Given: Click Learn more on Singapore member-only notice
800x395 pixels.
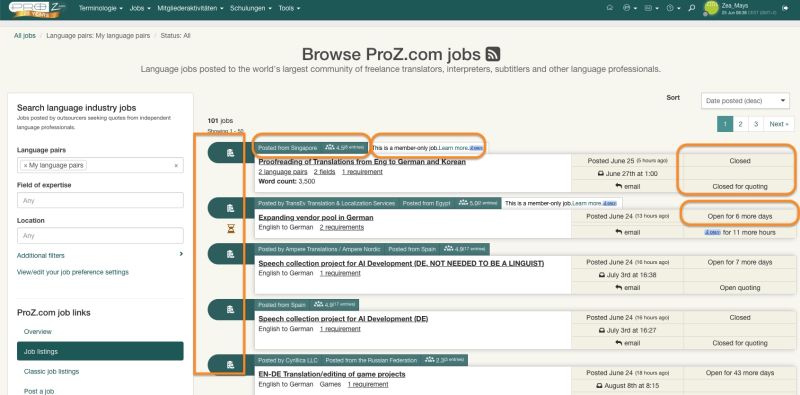Looking at the screenshot, I should click(x=454, y=148).
